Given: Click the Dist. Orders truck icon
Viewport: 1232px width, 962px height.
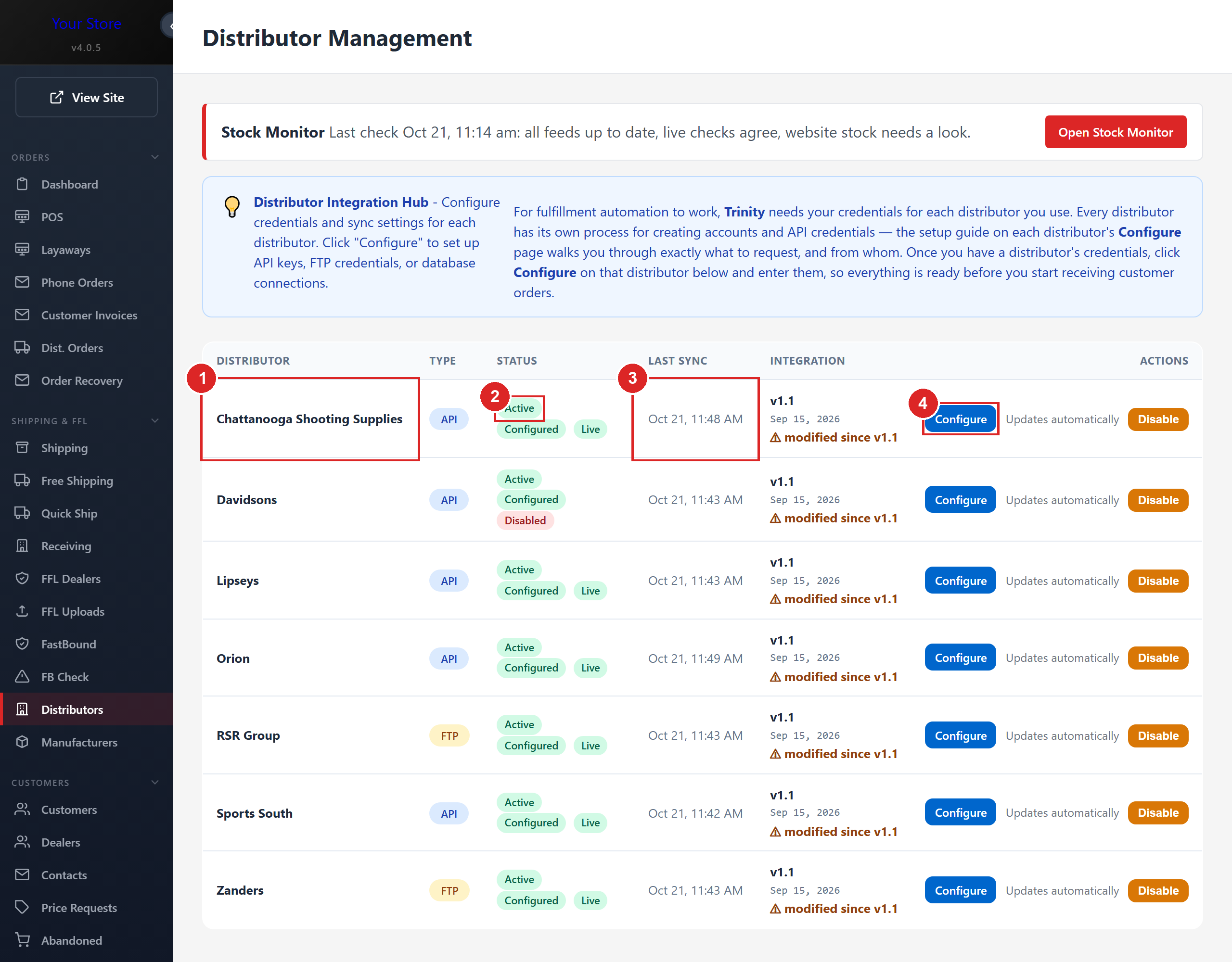Looking at the screenshot, I should 22,348.
